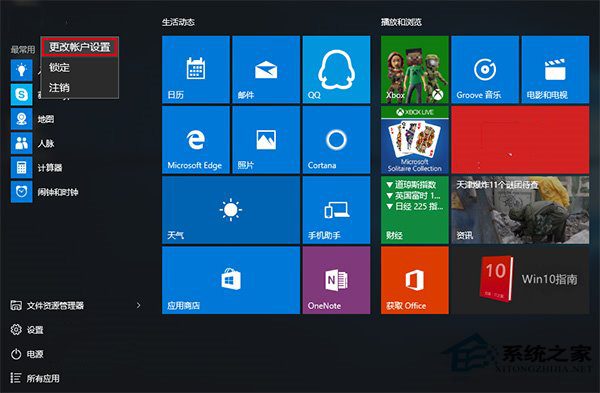The image size is (600, 393).
Task: Open the 地图 maps app
Action: 33,119
